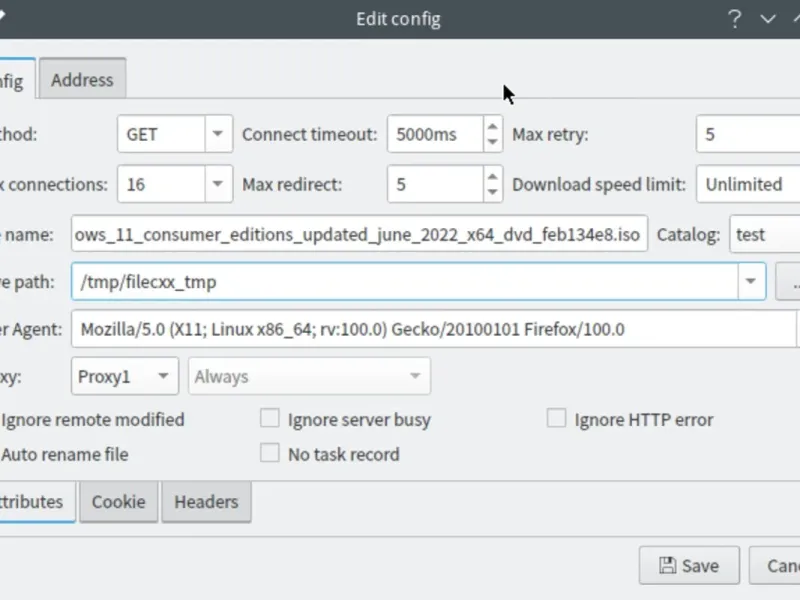The height and width of the screenshot is (600, 800).
Task: Switch to the Headers tab
Action: click(x=206, y=502)
